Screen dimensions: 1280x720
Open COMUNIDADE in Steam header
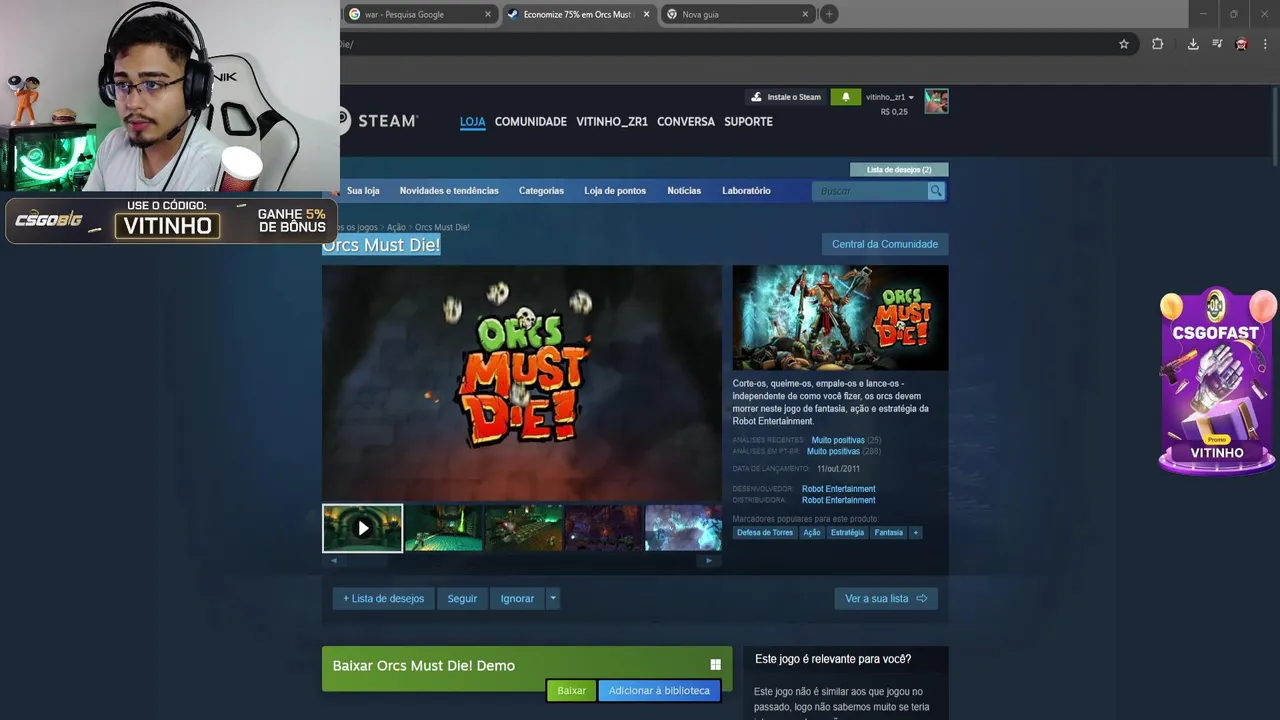[530, 122]
